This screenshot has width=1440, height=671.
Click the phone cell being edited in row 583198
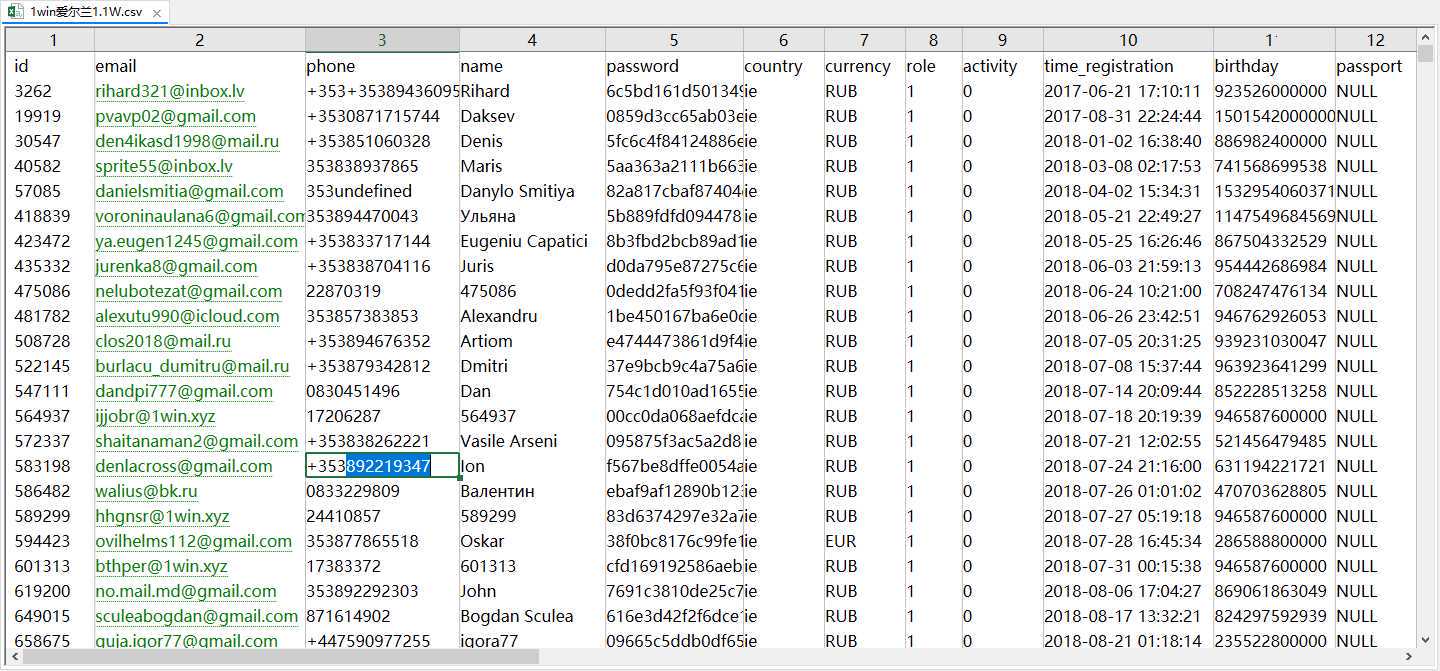pos(382,466)
